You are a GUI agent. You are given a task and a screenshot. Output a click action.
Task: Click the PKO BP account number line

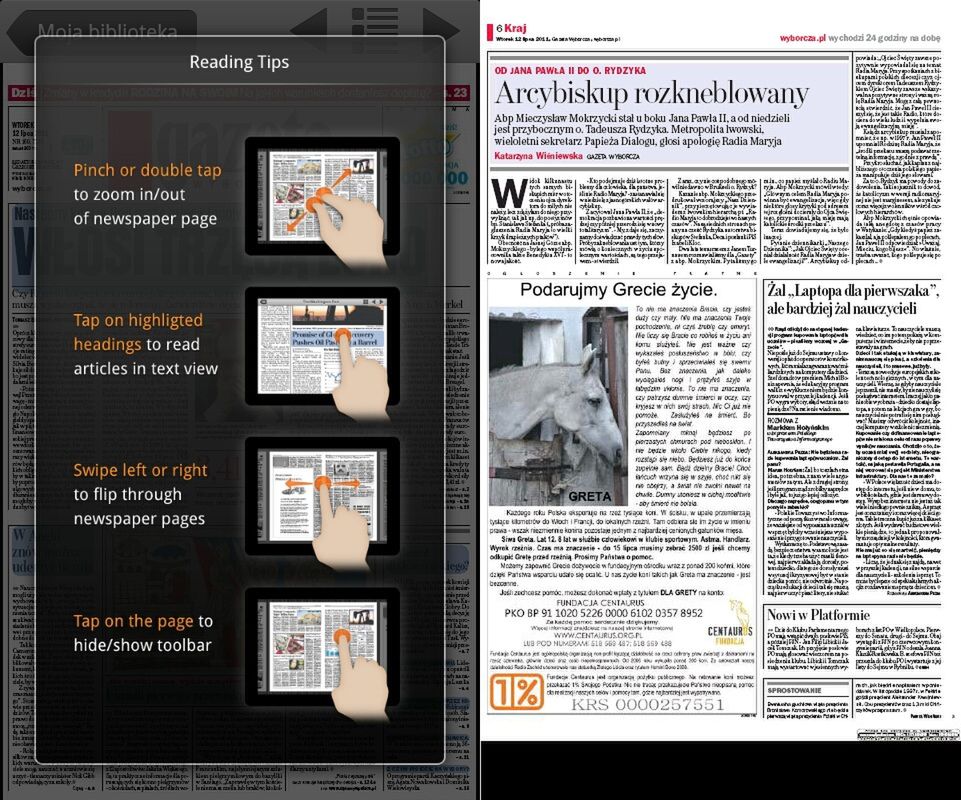click(603, 613)
